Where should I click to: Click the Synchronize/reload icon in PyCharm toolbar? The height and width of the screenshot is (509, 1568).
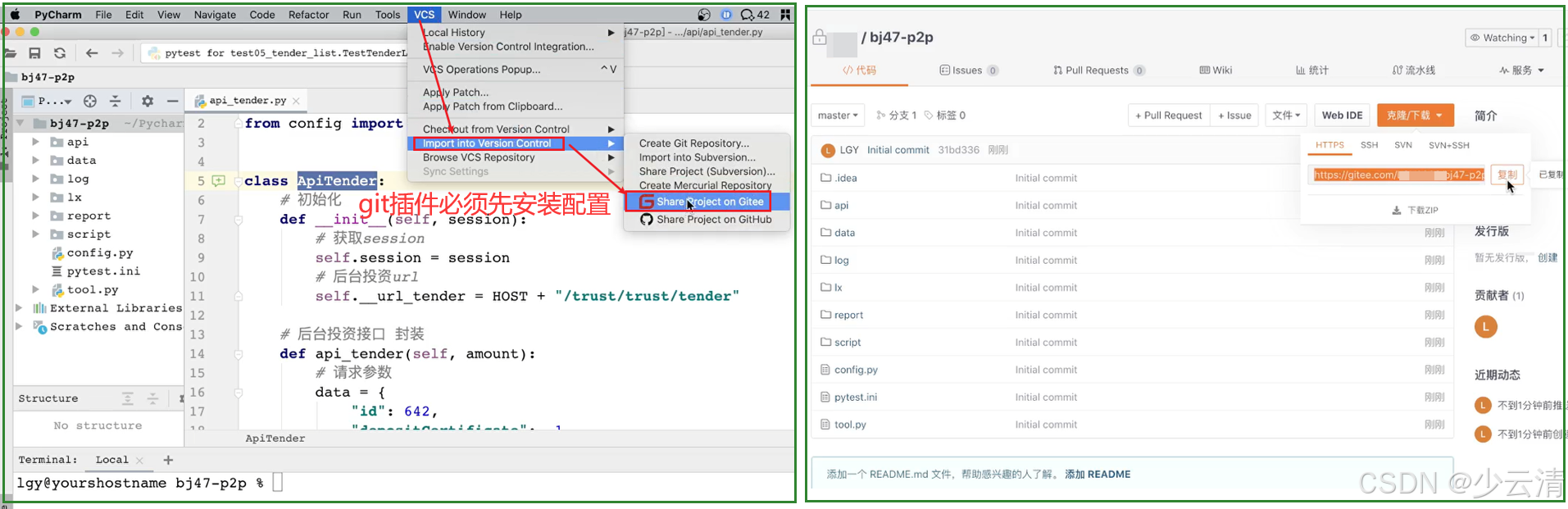60,53
